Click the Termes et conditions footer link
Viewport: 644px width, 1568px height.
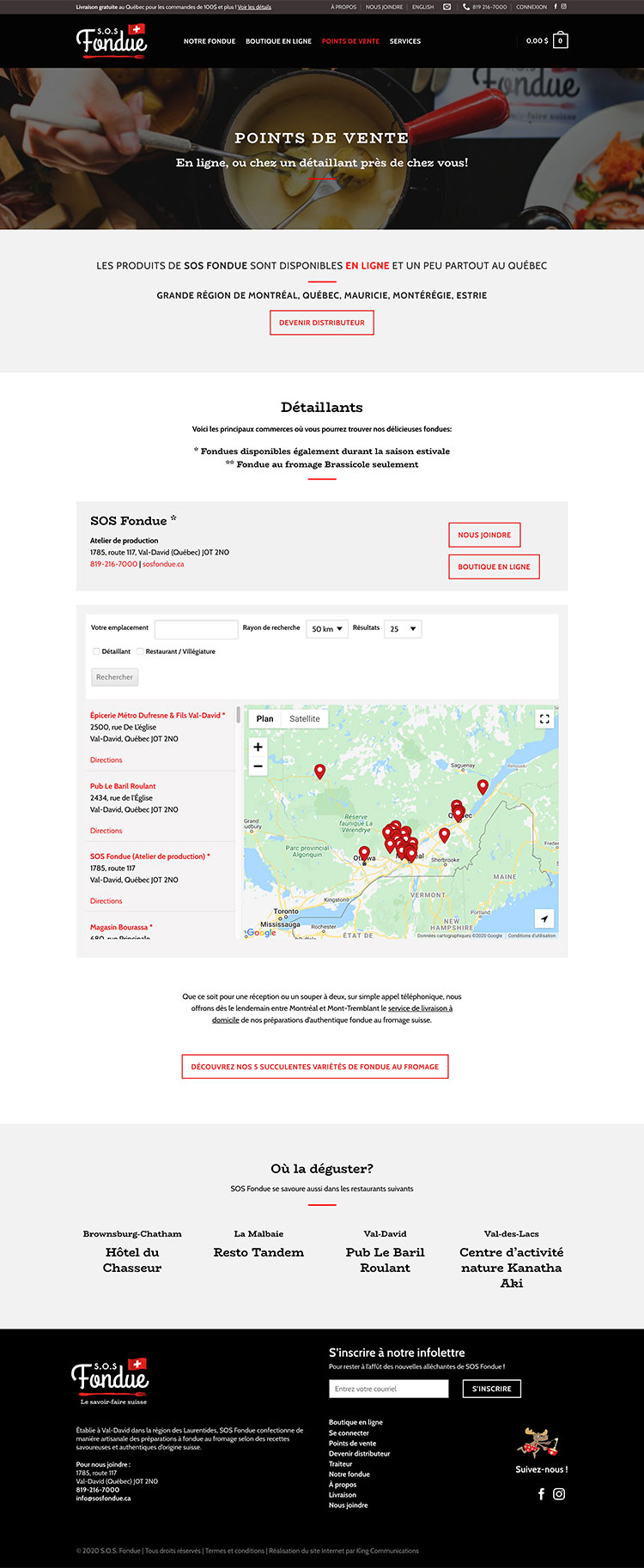point(234,1551)
